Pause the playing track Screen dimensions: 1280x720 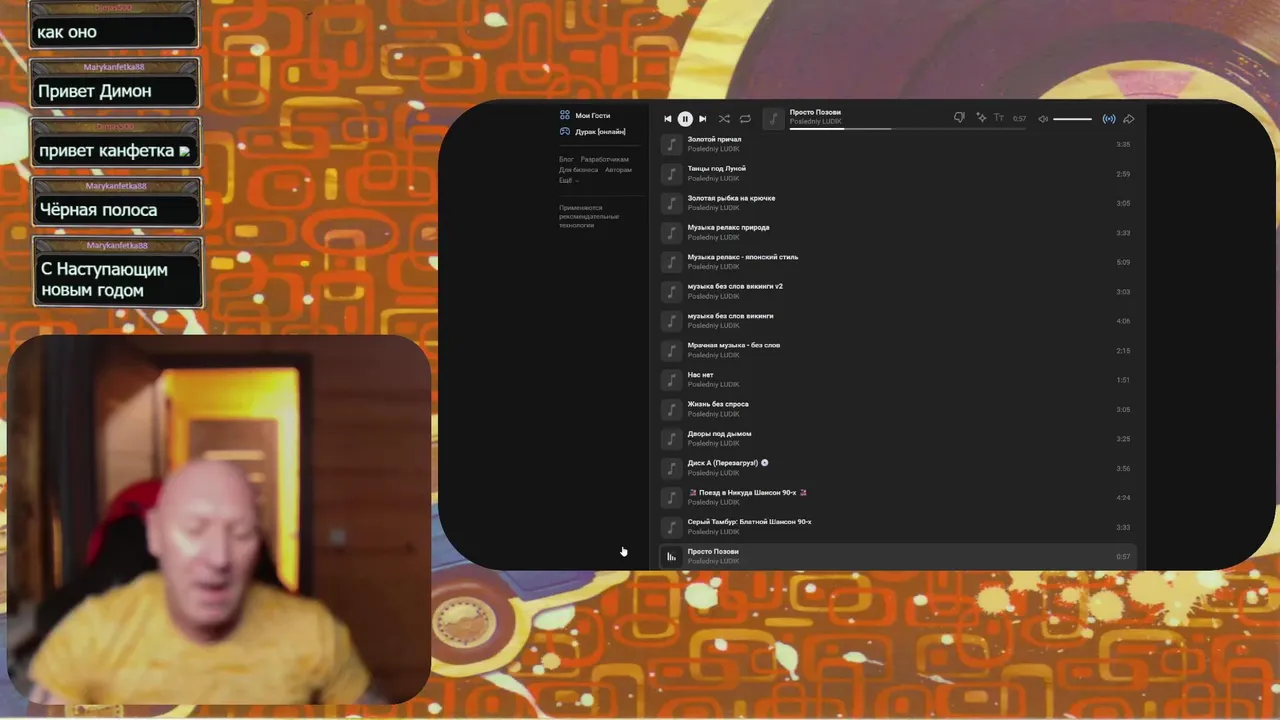[685, 119]
